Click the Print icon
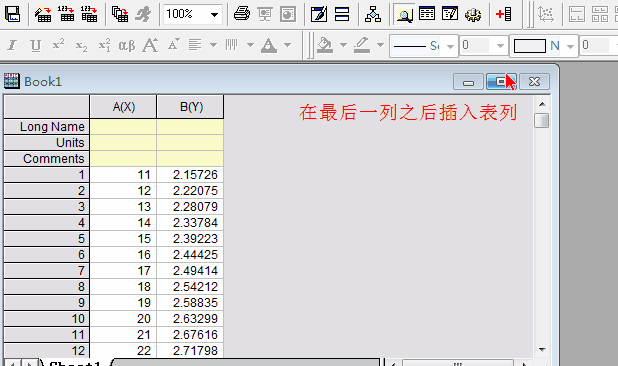Viewport: 618px width, 366px height. coord(242,14)
